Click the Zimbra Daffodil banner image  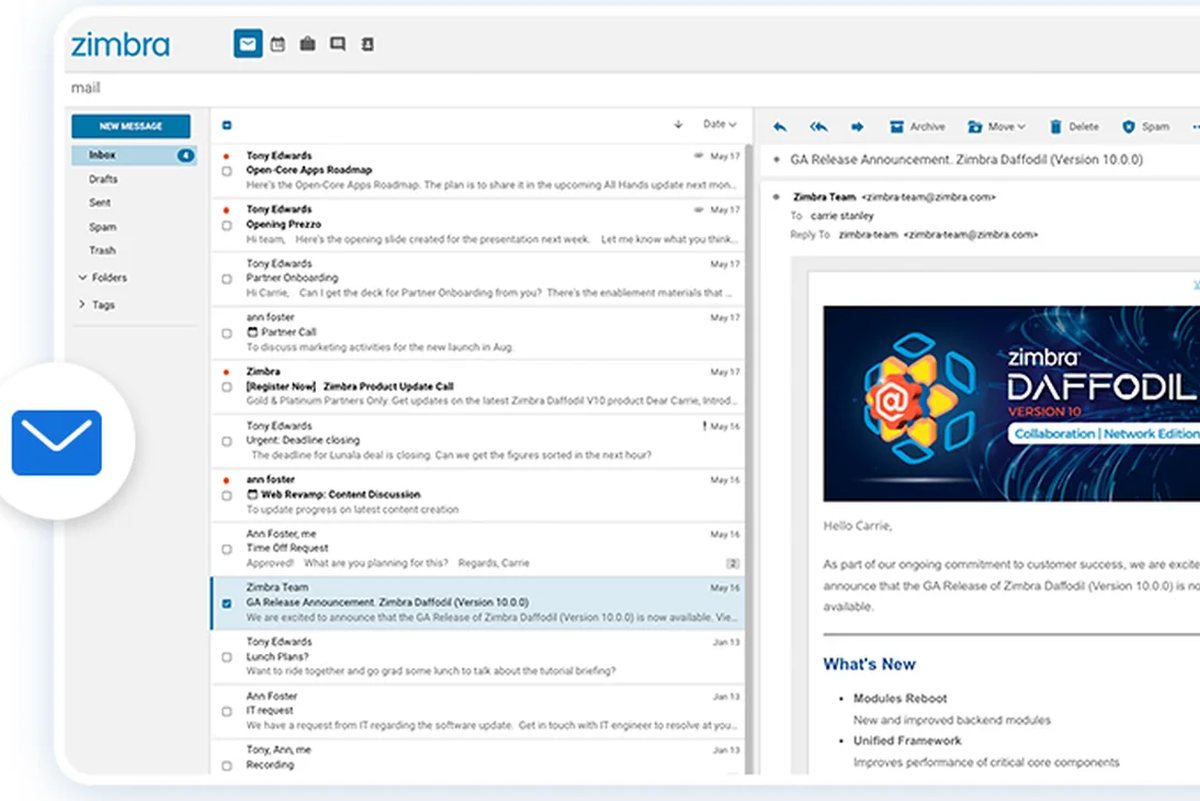pos(1011,403)
